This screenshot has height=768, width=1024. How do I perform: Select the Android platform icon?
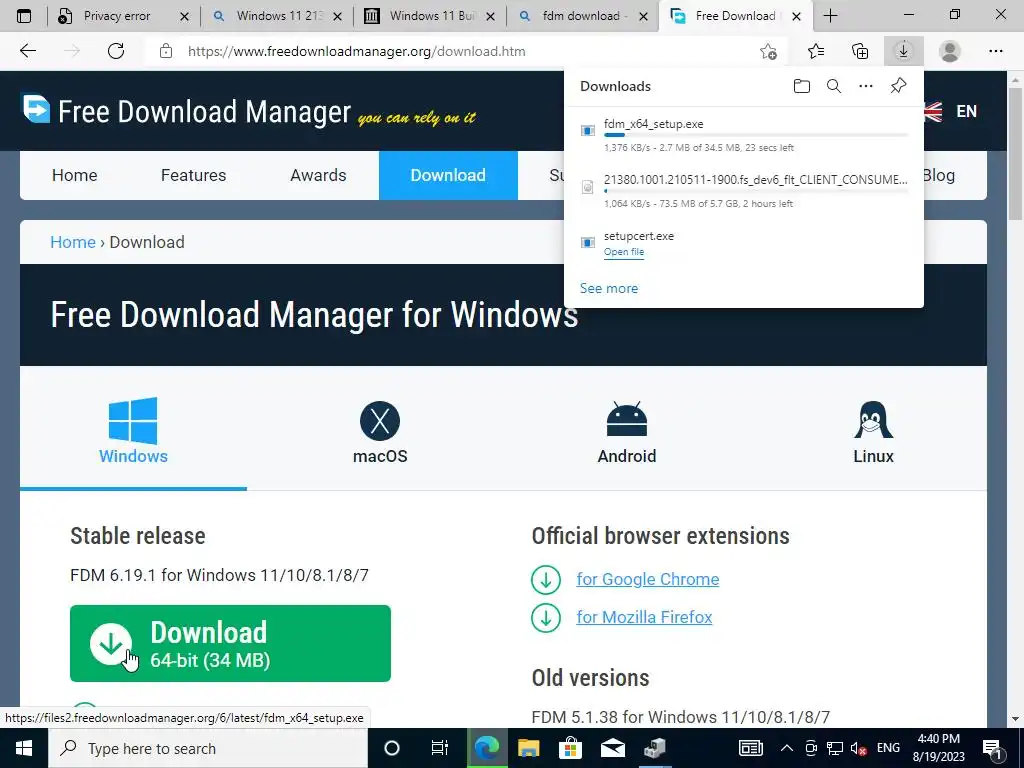point(626,419)
